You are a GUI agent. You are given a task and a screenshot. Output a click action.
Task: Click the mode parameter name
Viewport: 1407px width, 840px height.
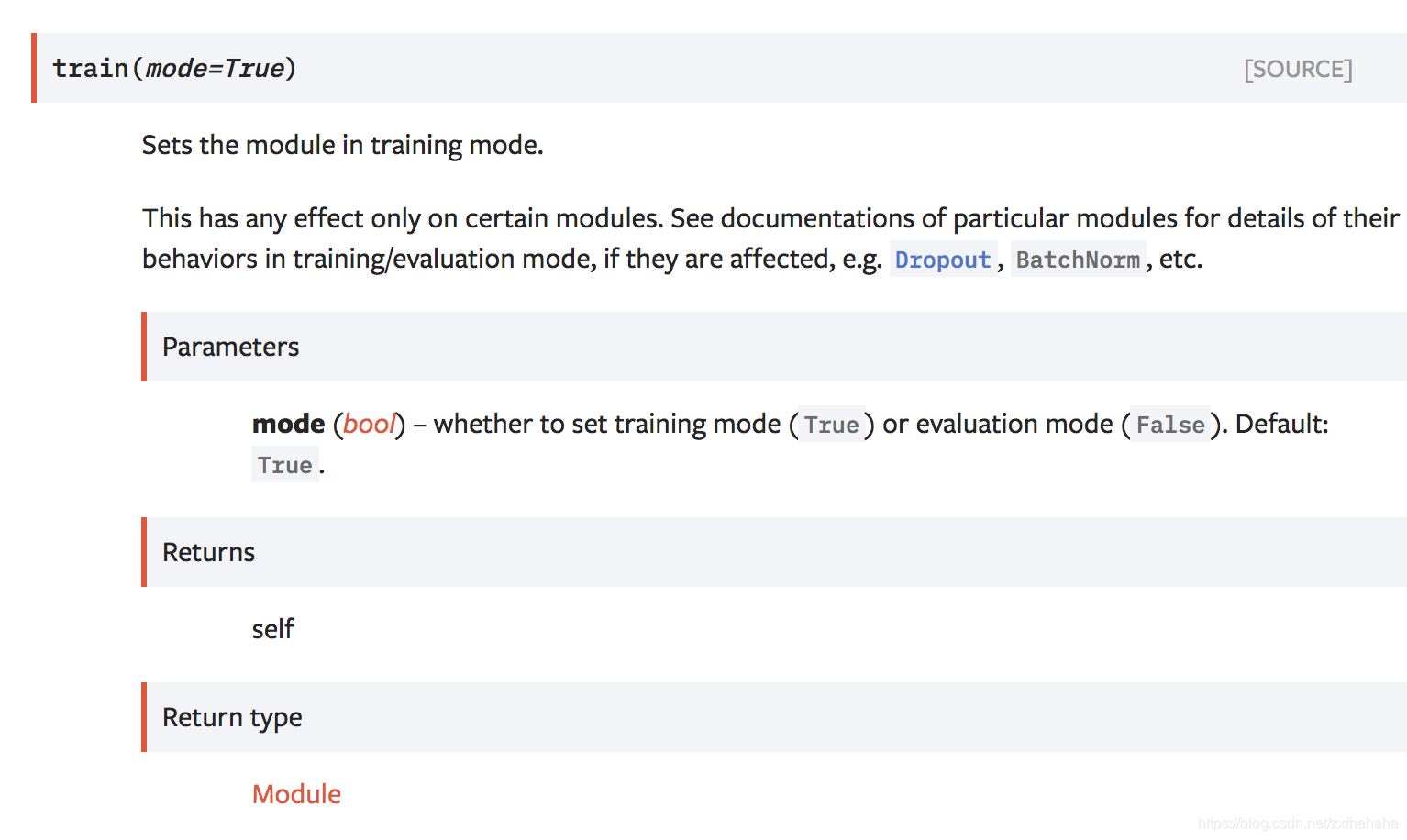click(288, 424)
